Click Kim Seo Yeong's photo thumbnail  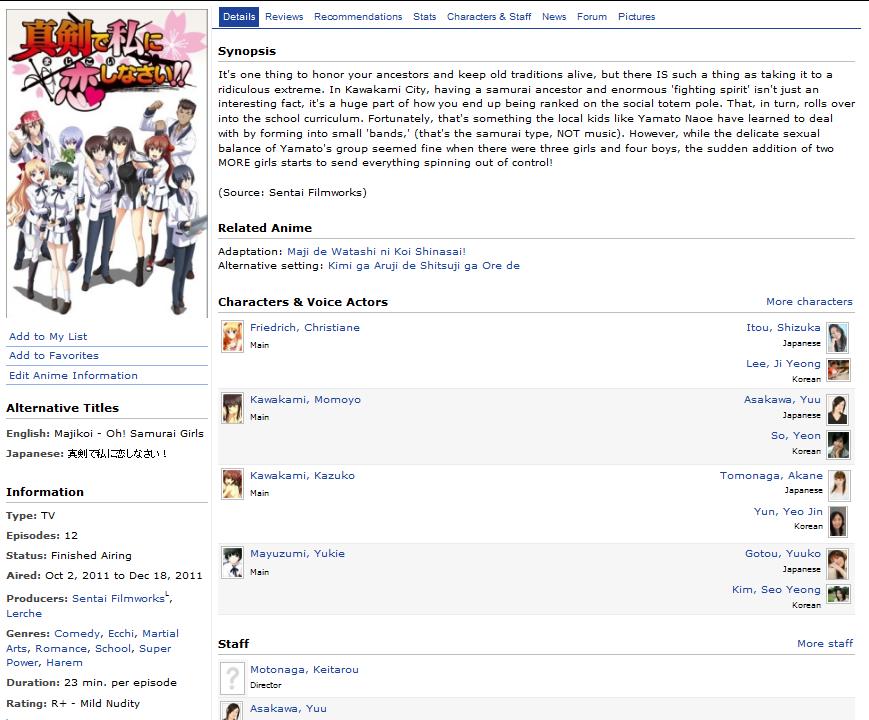838,594
